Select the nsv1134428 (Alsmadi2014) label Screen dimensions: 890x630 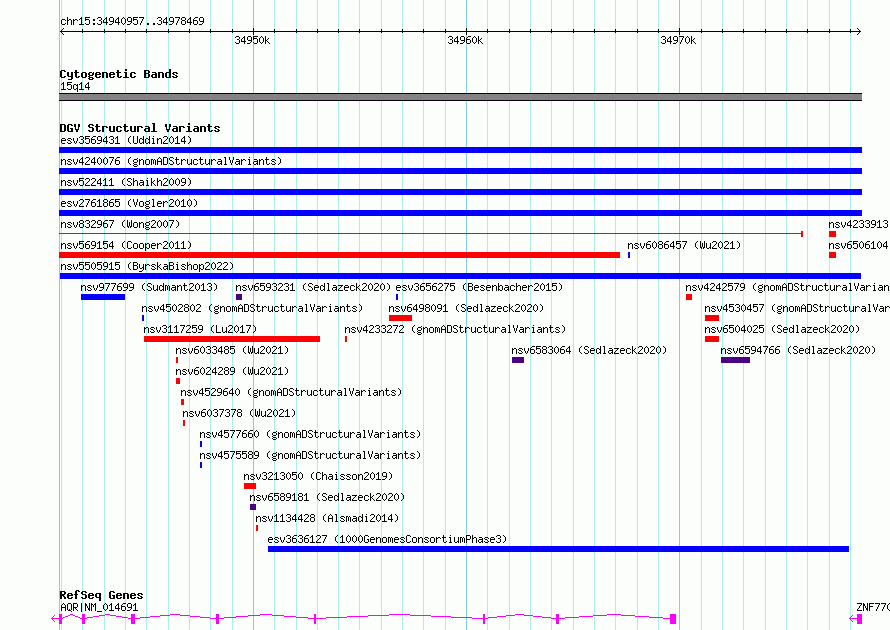click(327, 518)
